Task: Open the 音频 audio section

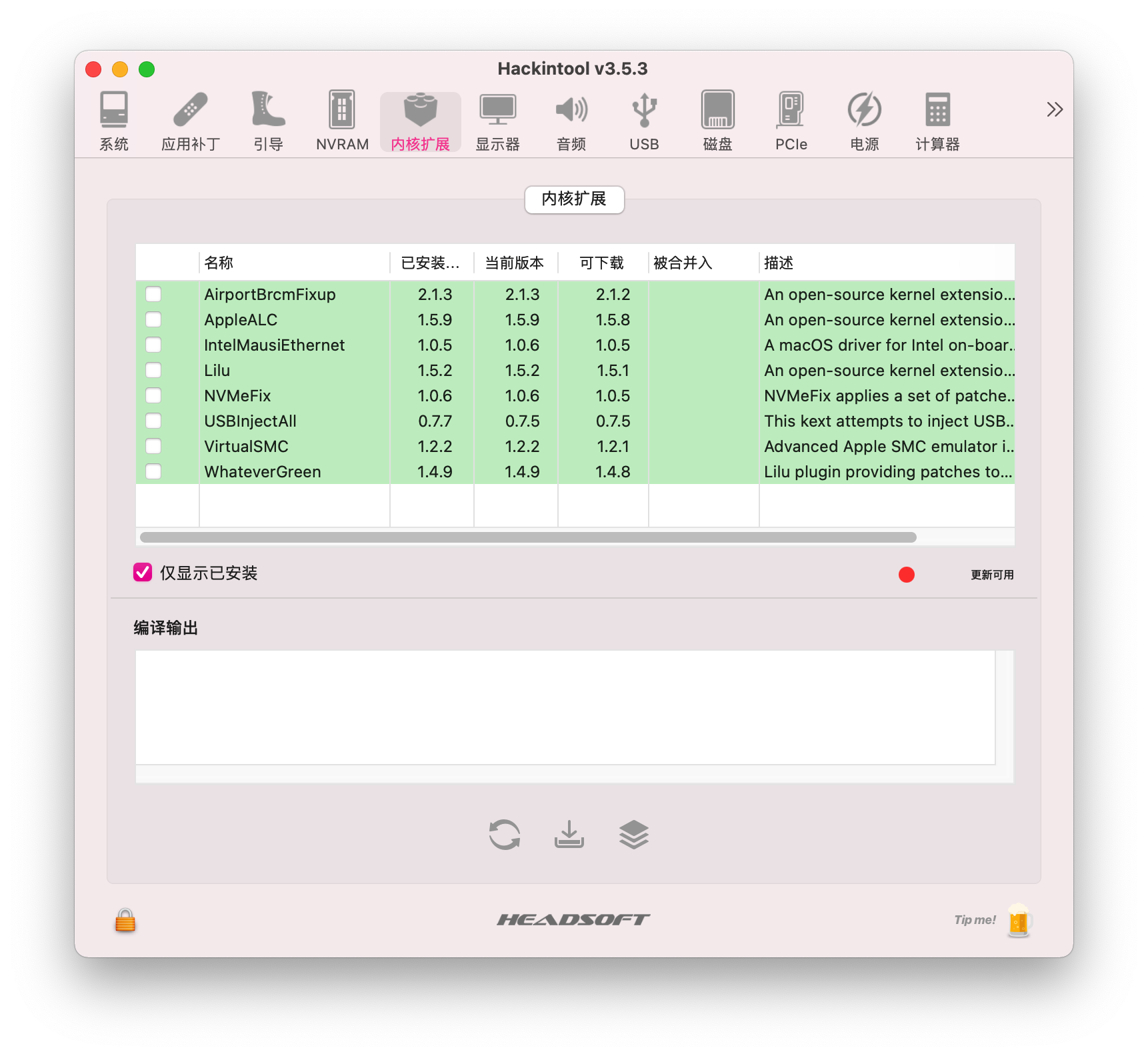Action: click(571, 121)
